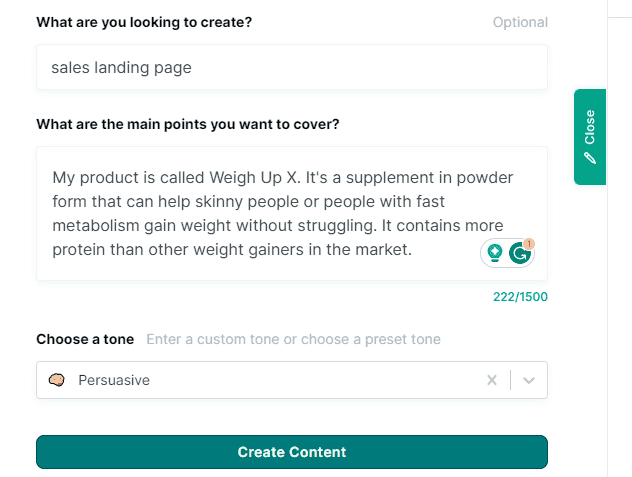
Task: Click the pencil icon on the Close tab
Action: (590, 157)
